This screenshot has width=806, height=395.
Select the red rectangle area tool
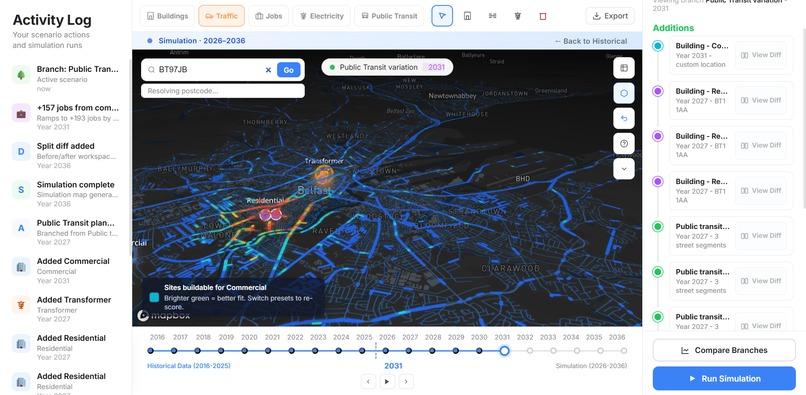tap(543, 16)
